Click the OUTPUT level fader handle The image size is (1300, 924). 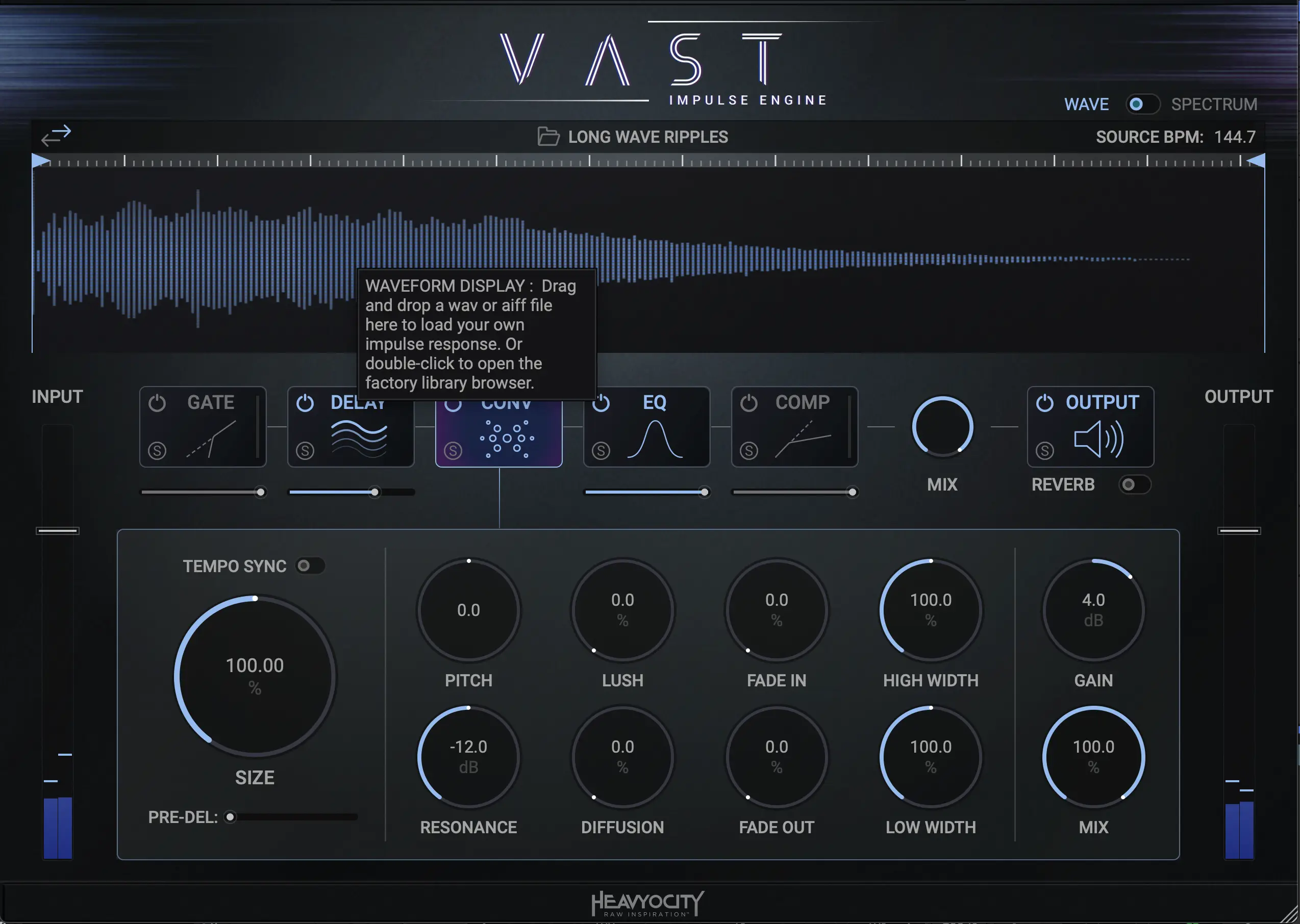[1239, 531]
